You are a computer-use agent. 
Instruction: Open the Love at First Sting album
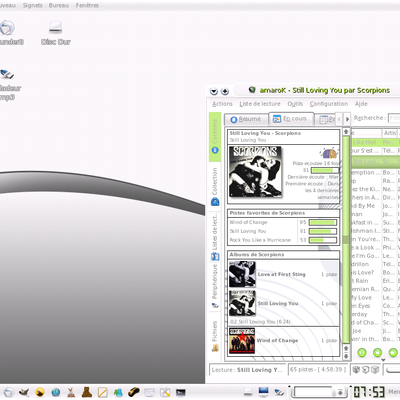coord(281,274)
